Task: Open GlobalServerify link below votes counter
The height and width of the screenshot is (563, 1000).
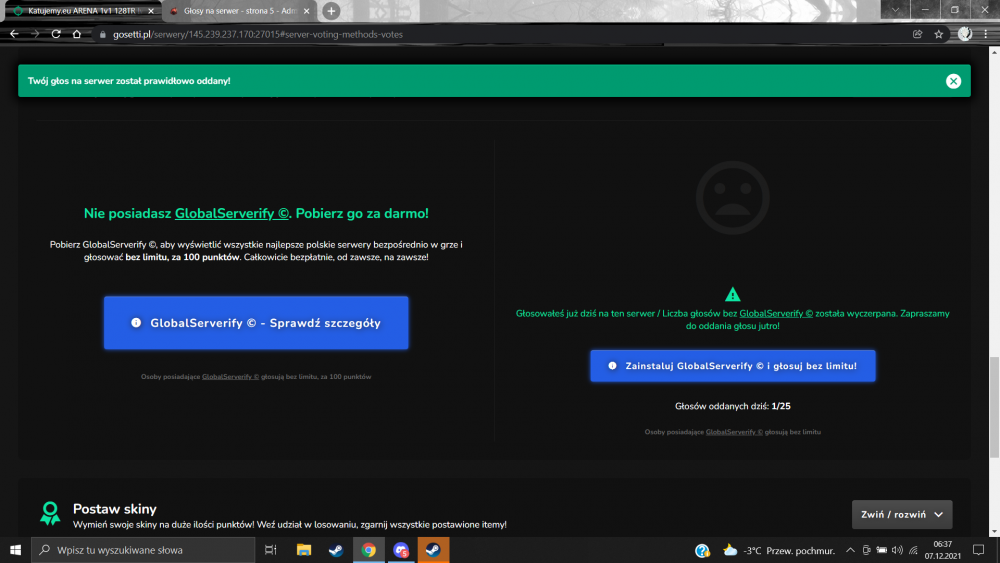Action: pyautogui.click(x=734, y=432)
